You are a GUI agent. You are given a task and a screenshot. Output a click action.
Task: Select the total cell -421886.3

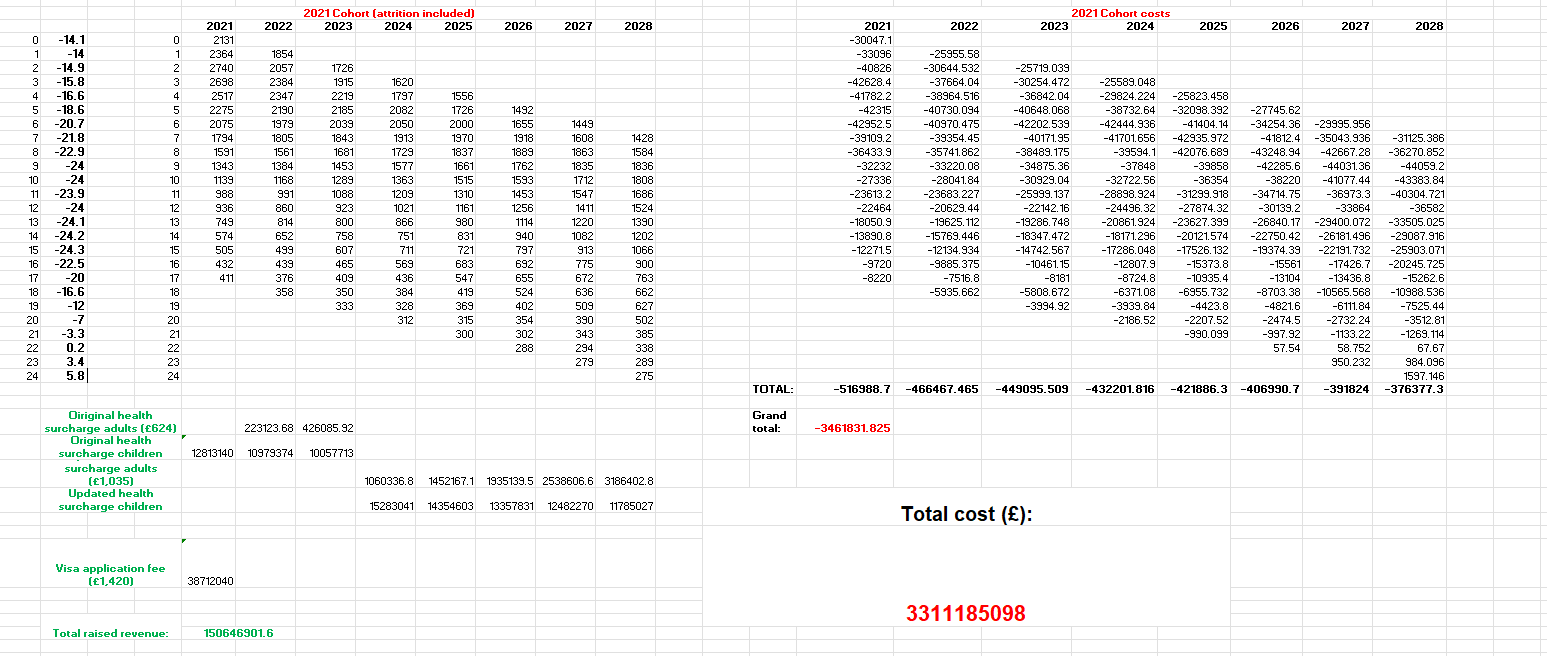tap(1199, 389)
